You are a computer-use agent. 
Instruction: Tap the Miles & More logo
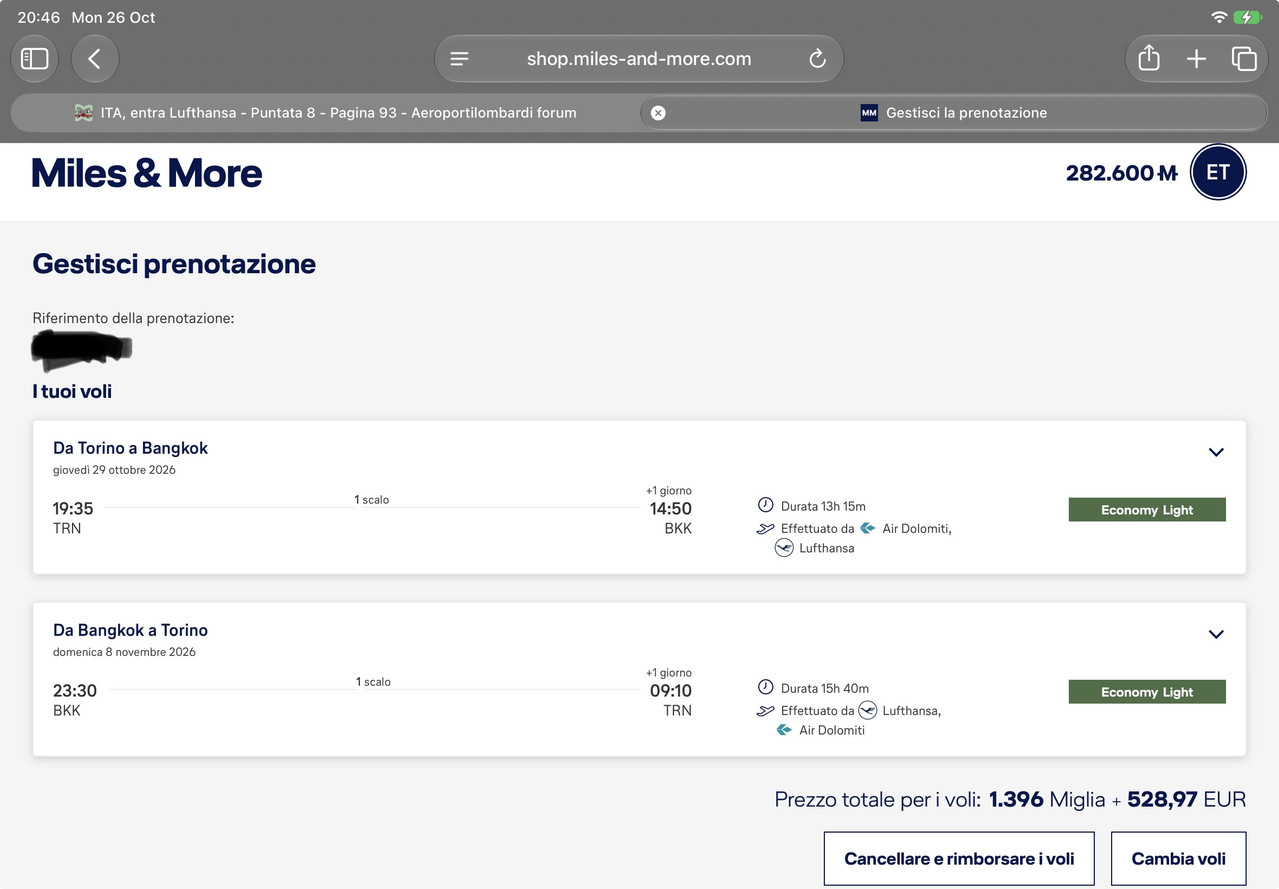click(x=147, y=173)
